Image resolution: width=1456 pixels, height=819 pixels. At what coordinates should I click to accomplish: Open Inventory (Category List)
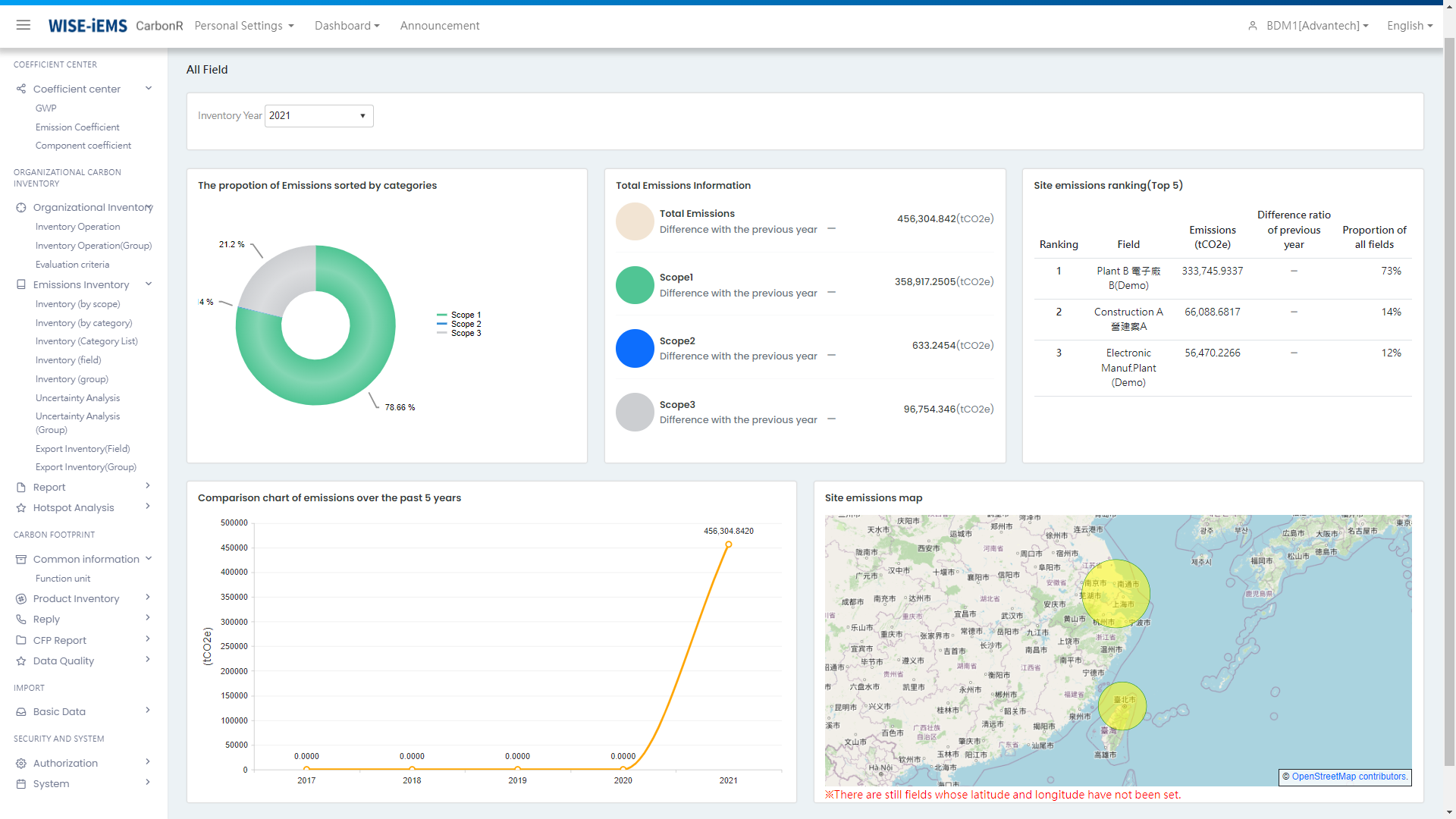click(x=86, y=341)
